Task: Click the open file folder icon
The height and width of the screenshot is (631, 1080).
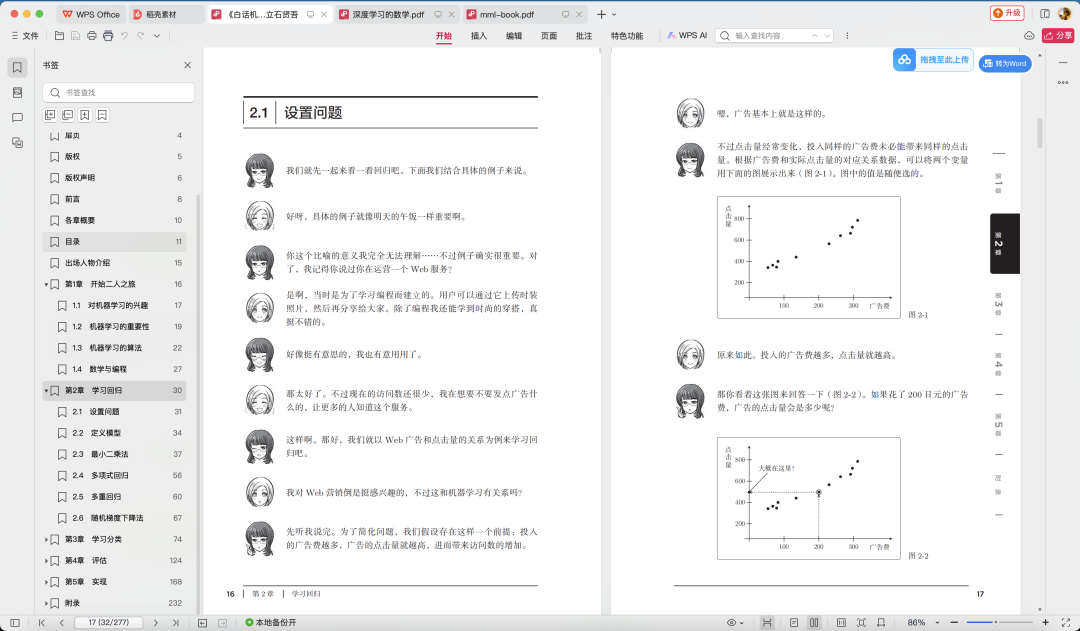Action: 59,35
